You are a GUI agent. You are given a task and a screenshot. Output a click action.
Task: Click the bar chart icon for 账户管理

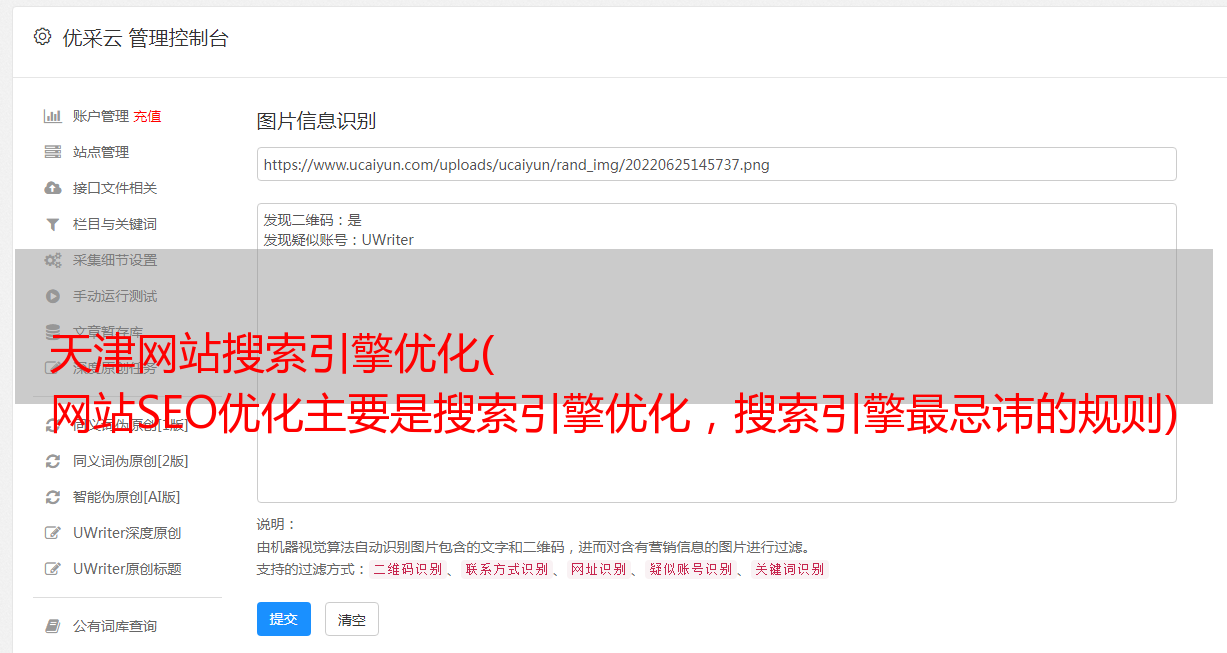coord(53,116)
